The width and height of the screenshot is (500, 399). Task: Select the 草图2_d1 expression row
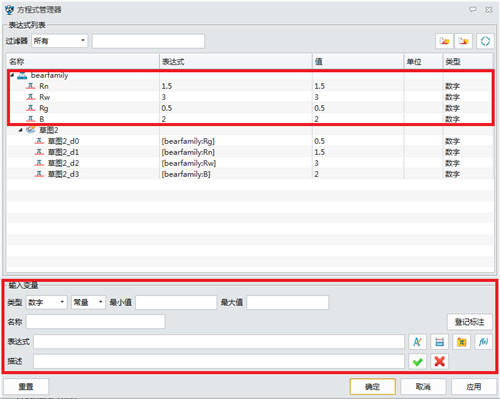tap(249, 152)
